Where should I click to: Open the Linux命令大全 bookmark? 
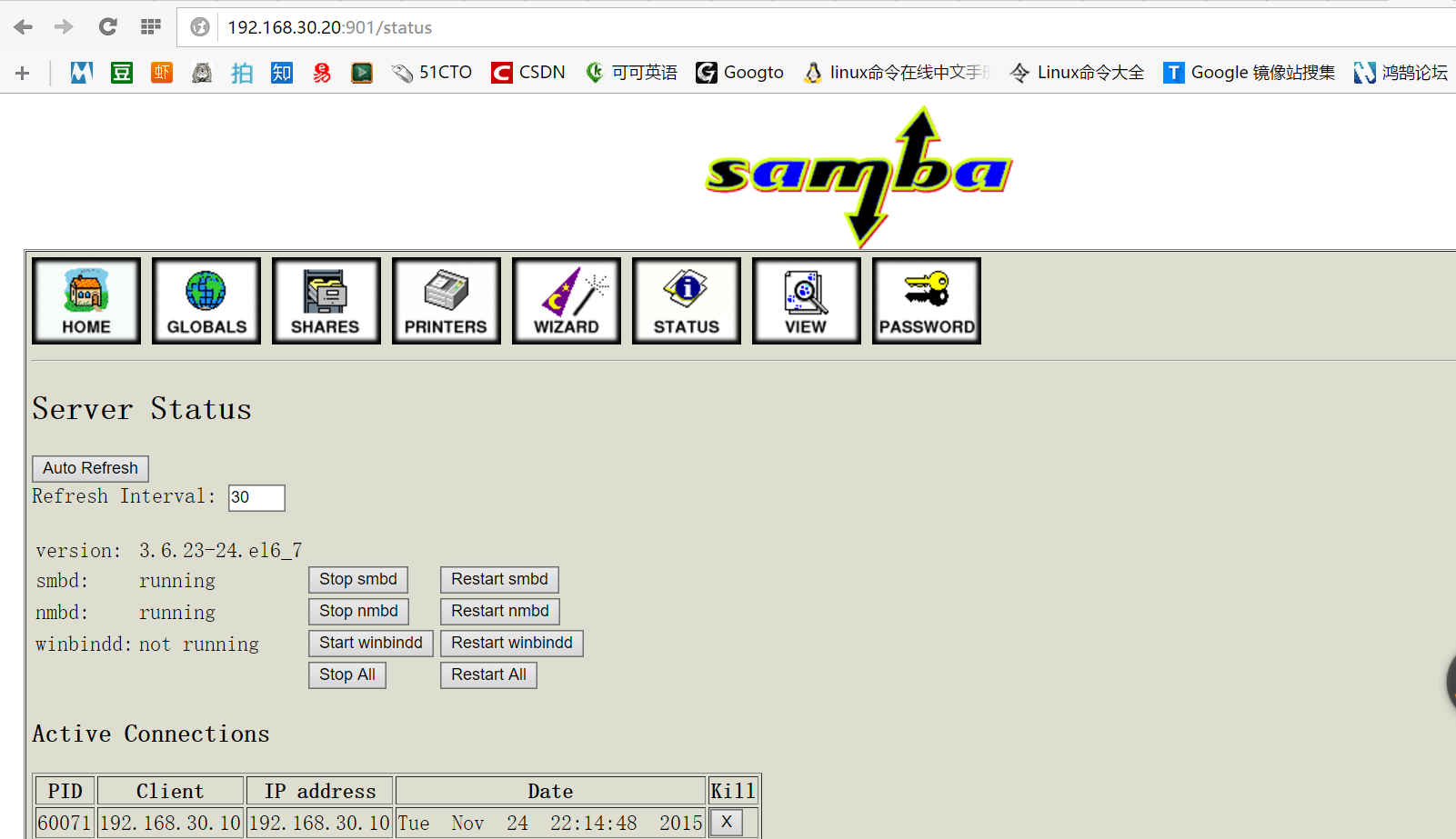point(1077,73)
